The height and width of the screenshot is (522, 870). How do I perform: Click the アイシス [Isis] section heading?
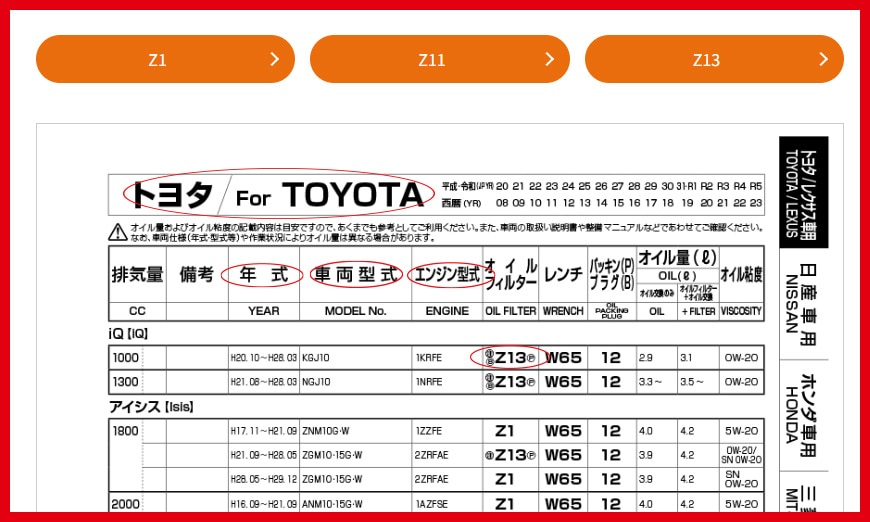point(150,407)
